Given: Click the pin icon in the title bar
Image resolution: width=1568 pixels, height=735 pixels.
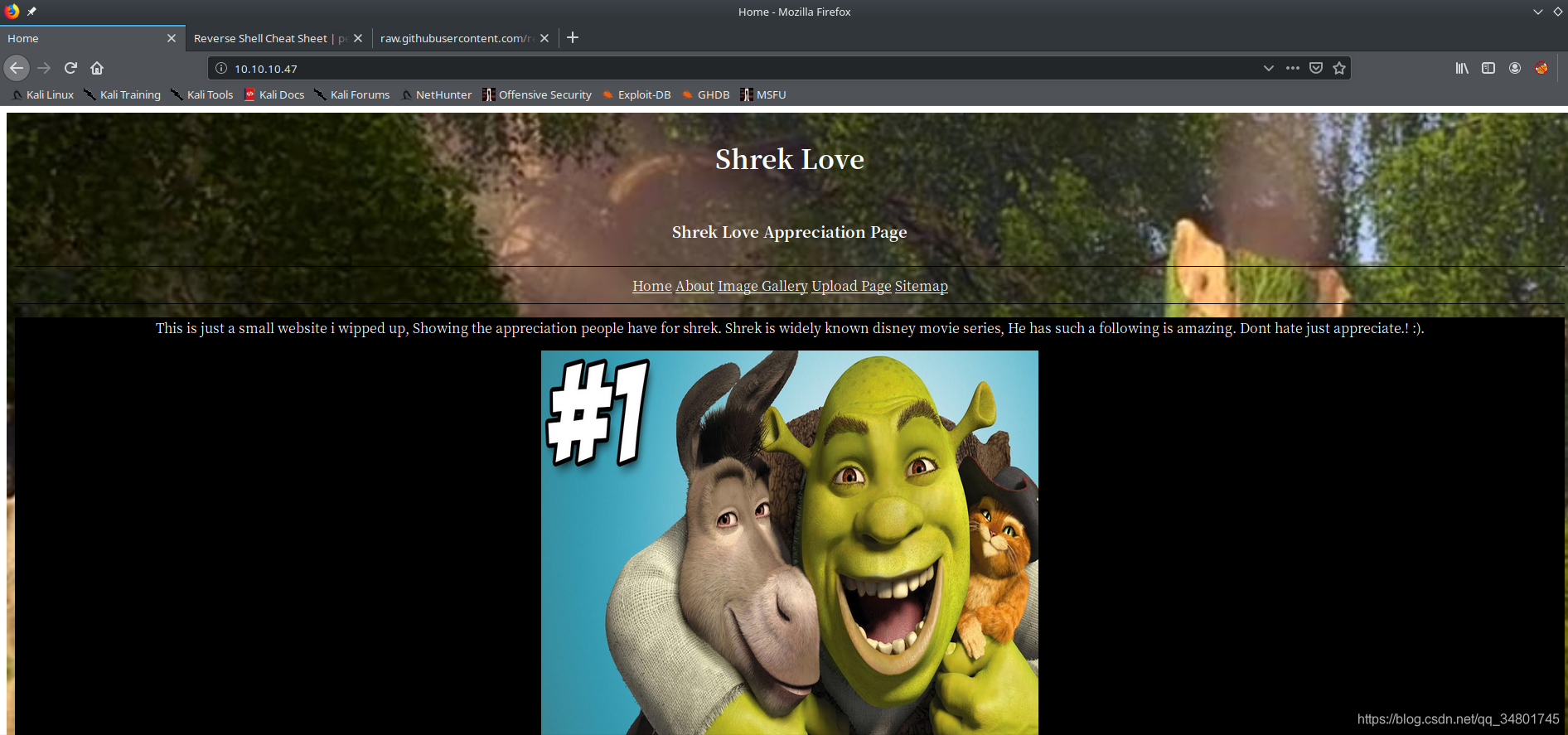Looking at the screenshot, I should (x=31, y=12).
